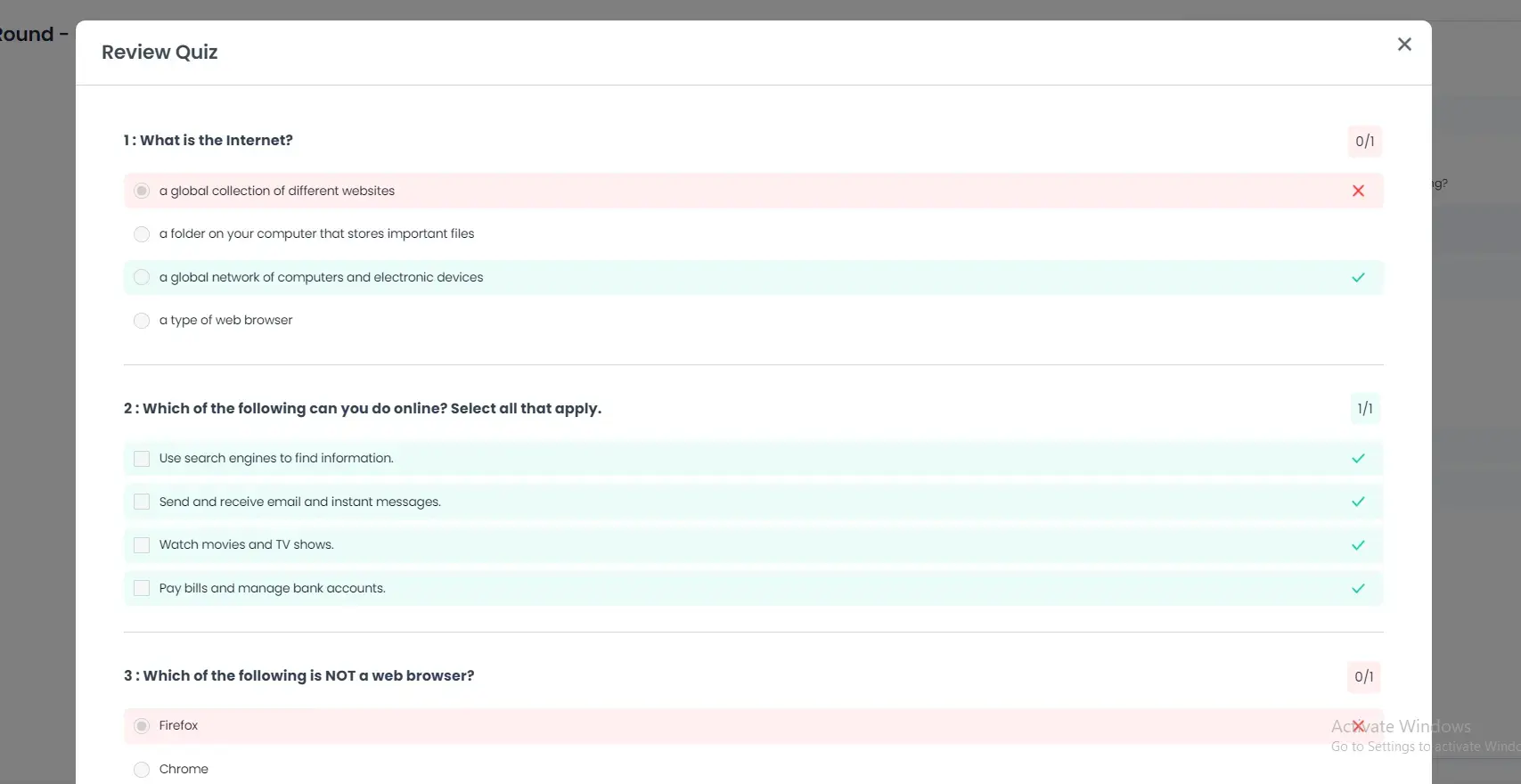Screen dimensions: 1521x784
Task: Select the Firefox radio button
Action: [x=142, y=725]
